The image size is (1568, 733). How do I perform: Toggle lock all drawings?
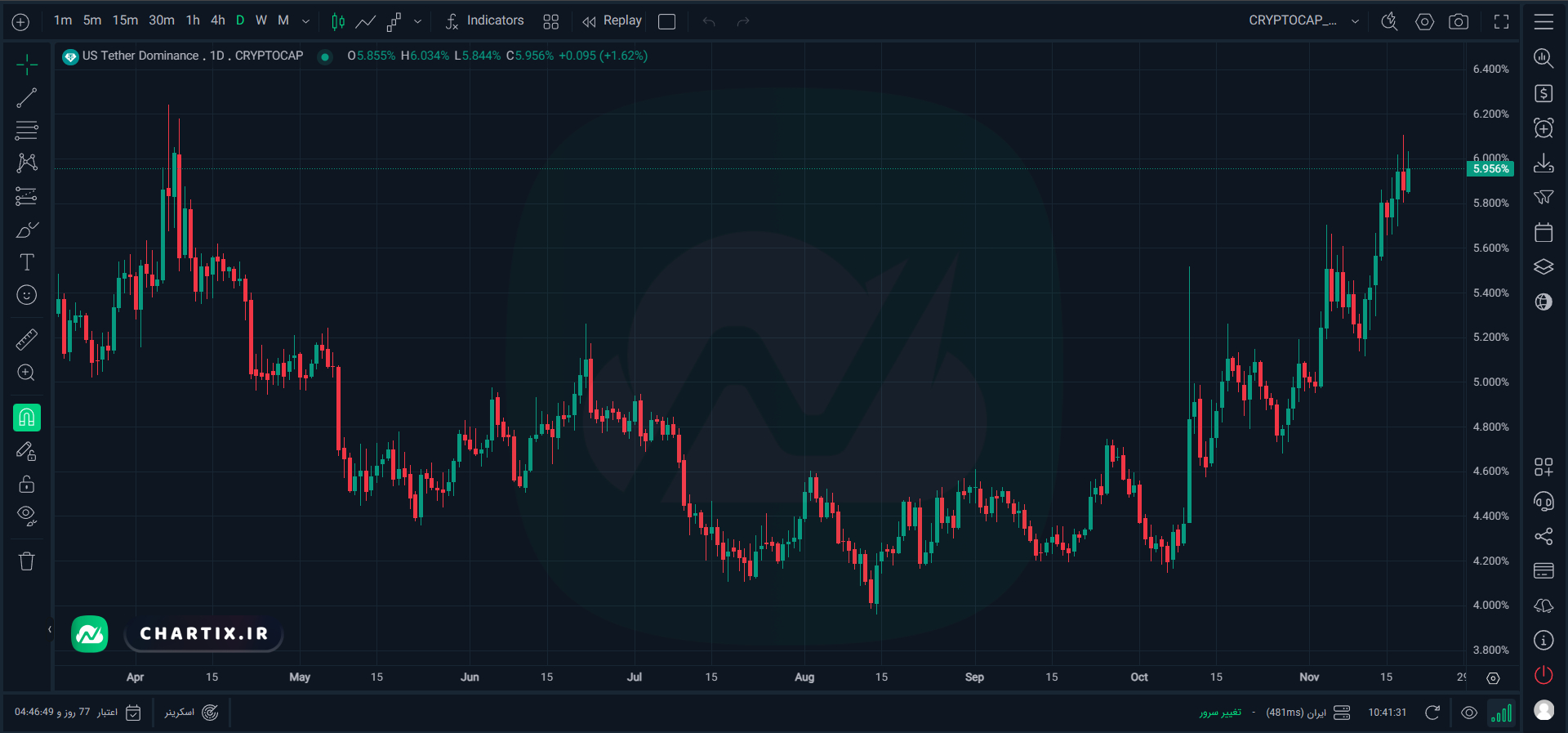pyautogui.click(x=27, y=485)
